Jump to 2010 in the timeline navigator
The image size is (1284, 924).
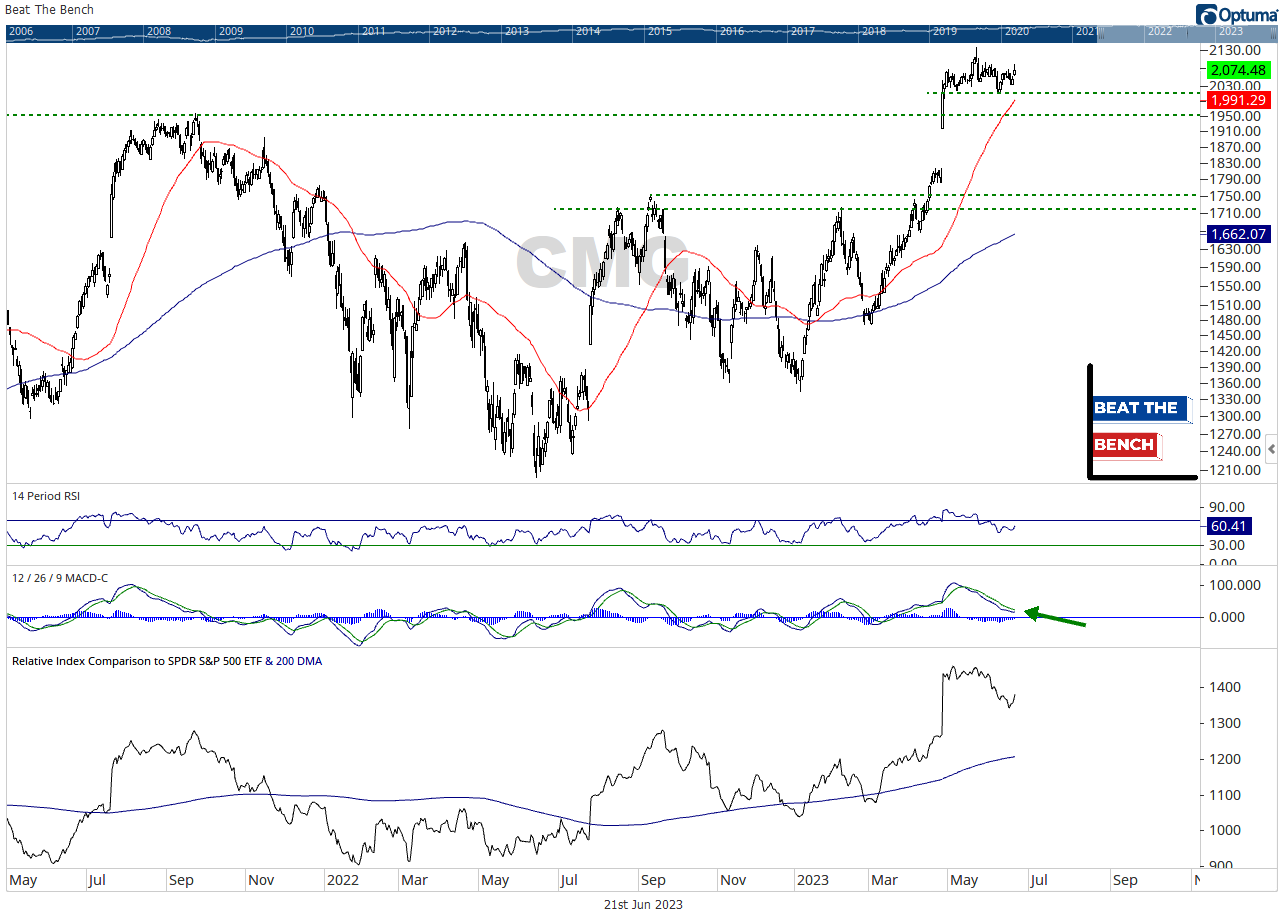(x=302, y=32)
